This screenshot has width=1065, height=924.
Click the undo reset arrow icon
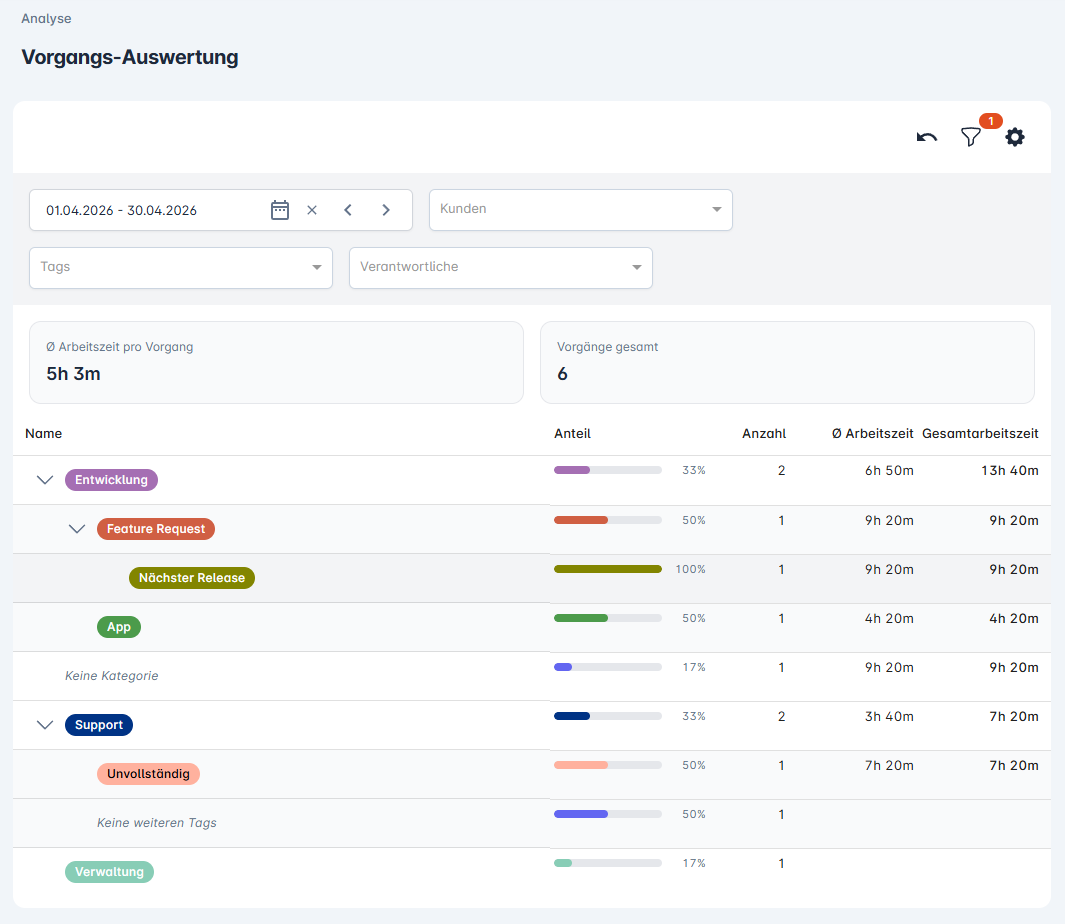pos(927,138)
